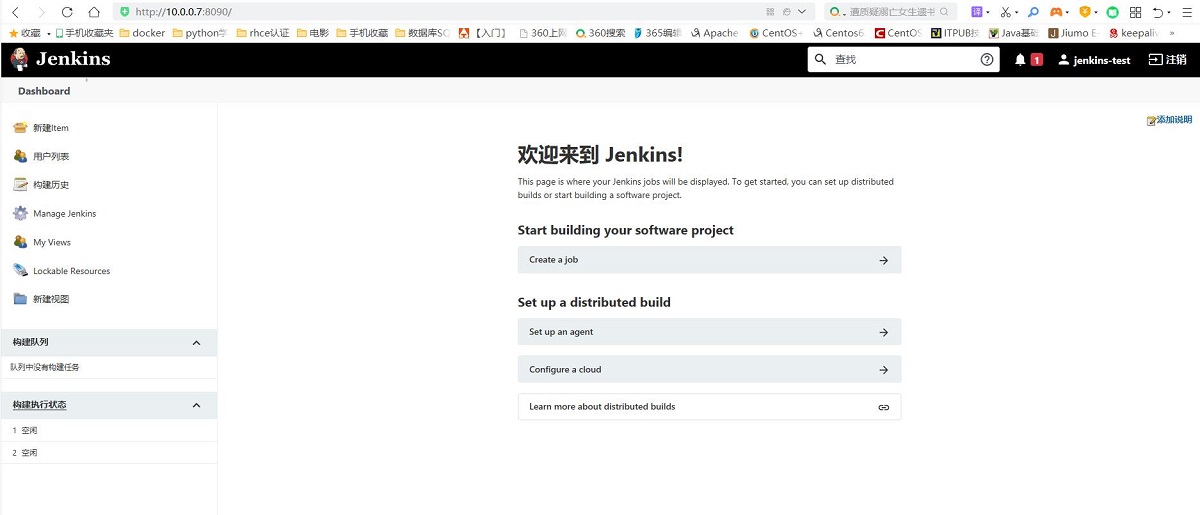Click the browser forward arrow
The height and width of the screenshot is (515, 1200).
pyautogui.click(x=41, y=12)
